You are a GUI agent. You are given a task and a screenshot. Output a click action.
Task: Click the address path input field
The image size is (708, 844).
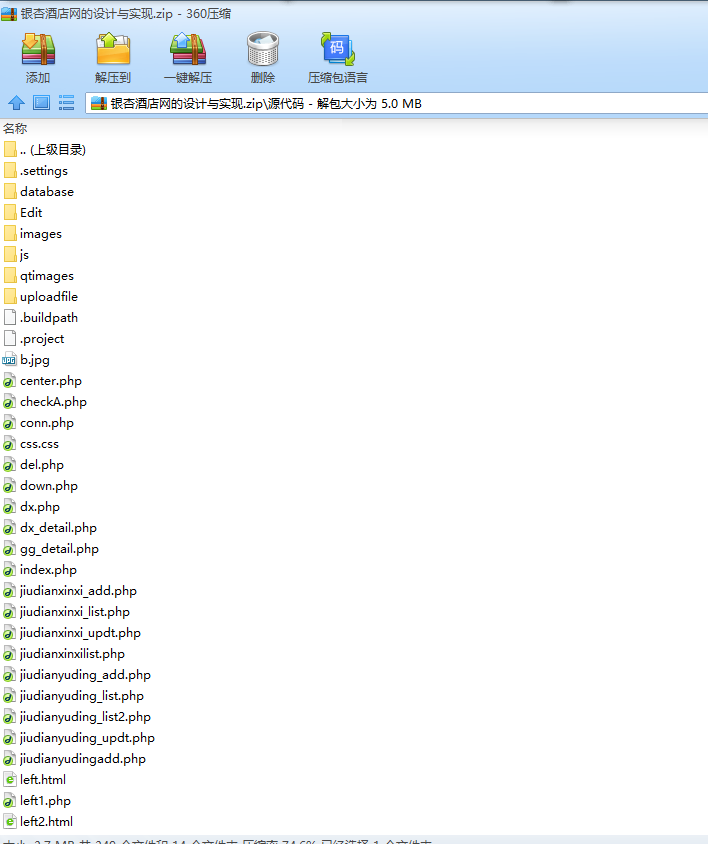pyautogui.click(x=396, y=103)
